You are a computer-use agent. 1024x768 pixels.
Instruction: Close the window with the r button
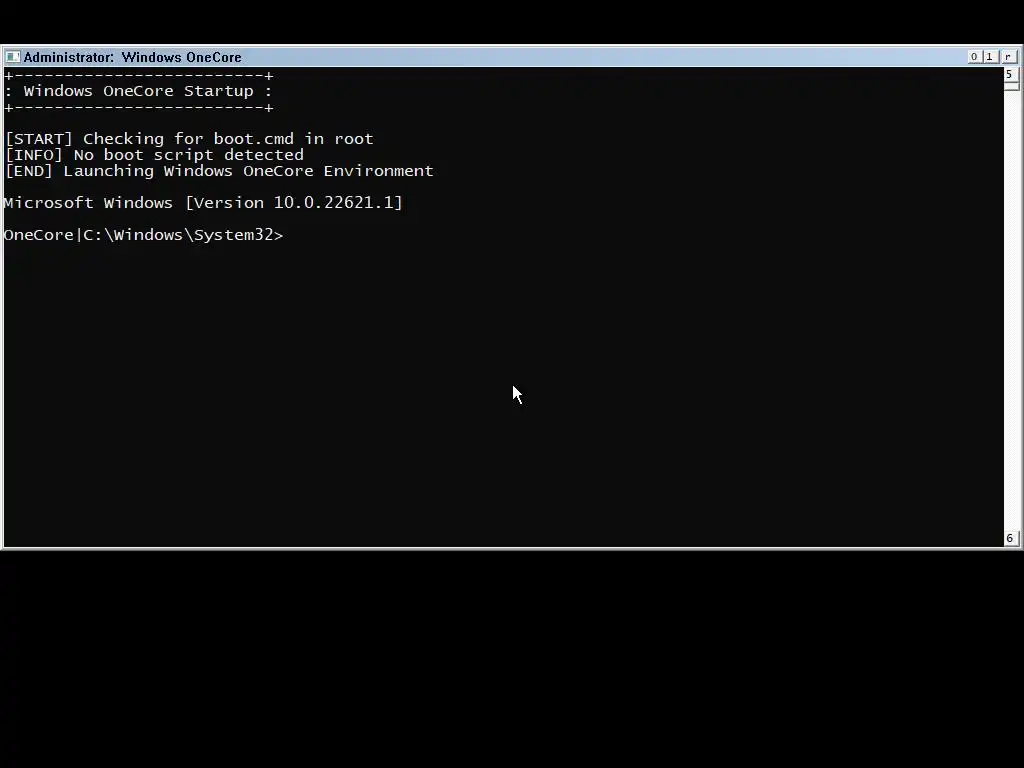tap(1008, 57)
